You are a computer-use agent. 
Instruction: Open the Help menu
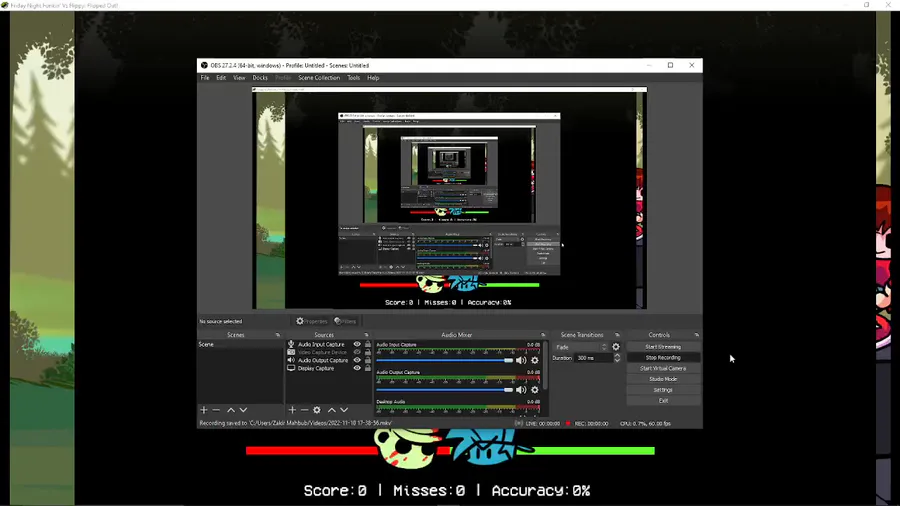373,78
